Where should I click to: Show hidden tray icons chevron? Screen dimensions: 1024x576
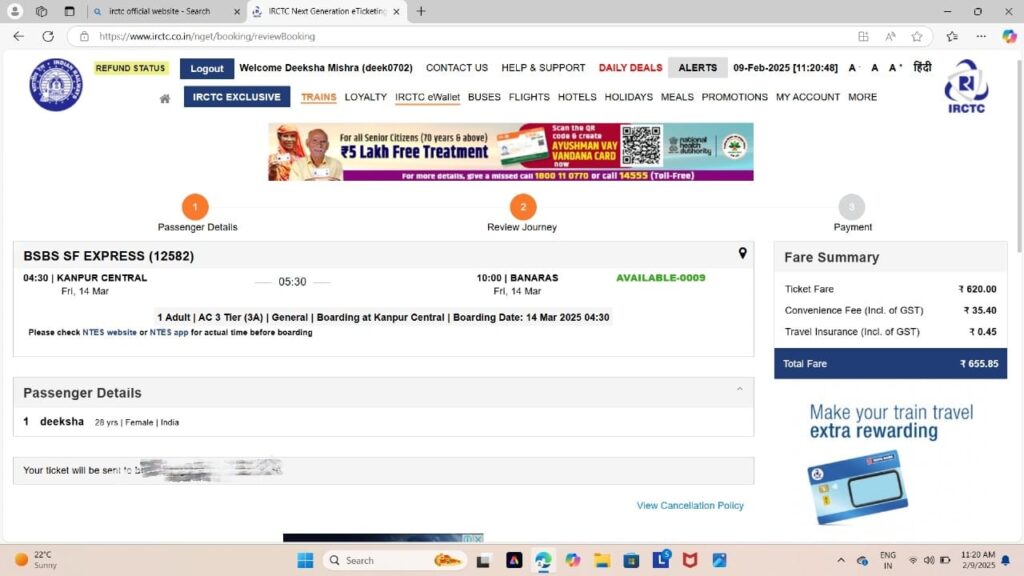tap(840, 560)
